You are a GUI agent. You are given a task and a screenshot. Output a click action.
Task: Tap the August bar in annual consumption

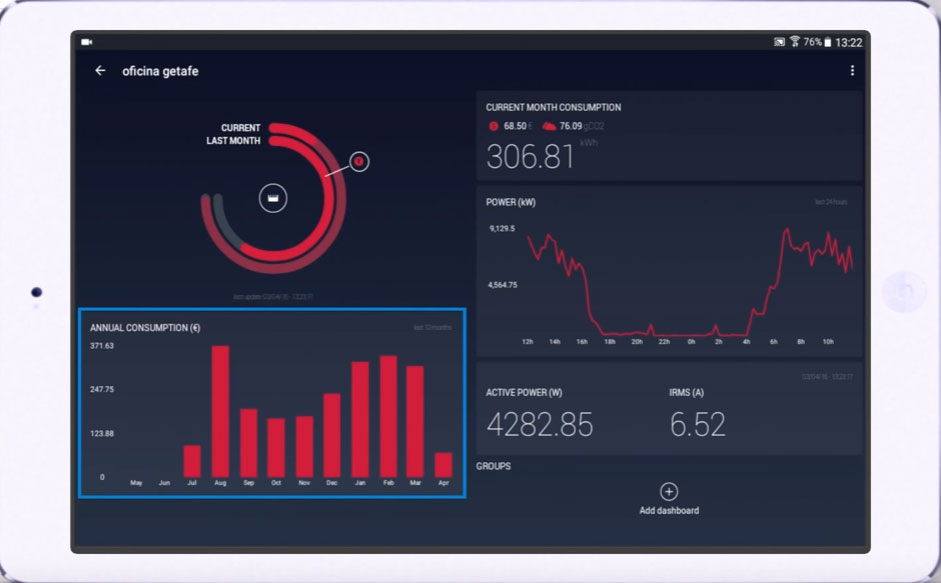[220, 411]
